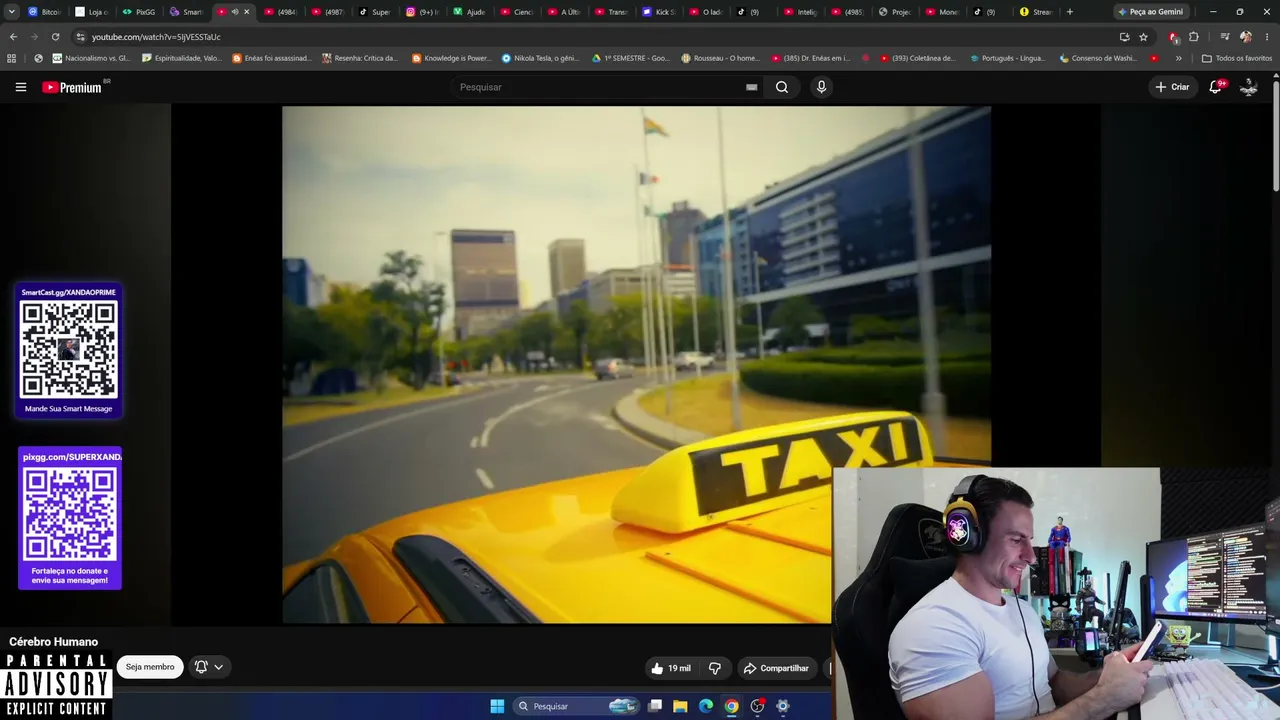This screenshot has width=1280, height=720.
Task: Open the Português - Língua... bookmark
Action: pos(1009,58)
